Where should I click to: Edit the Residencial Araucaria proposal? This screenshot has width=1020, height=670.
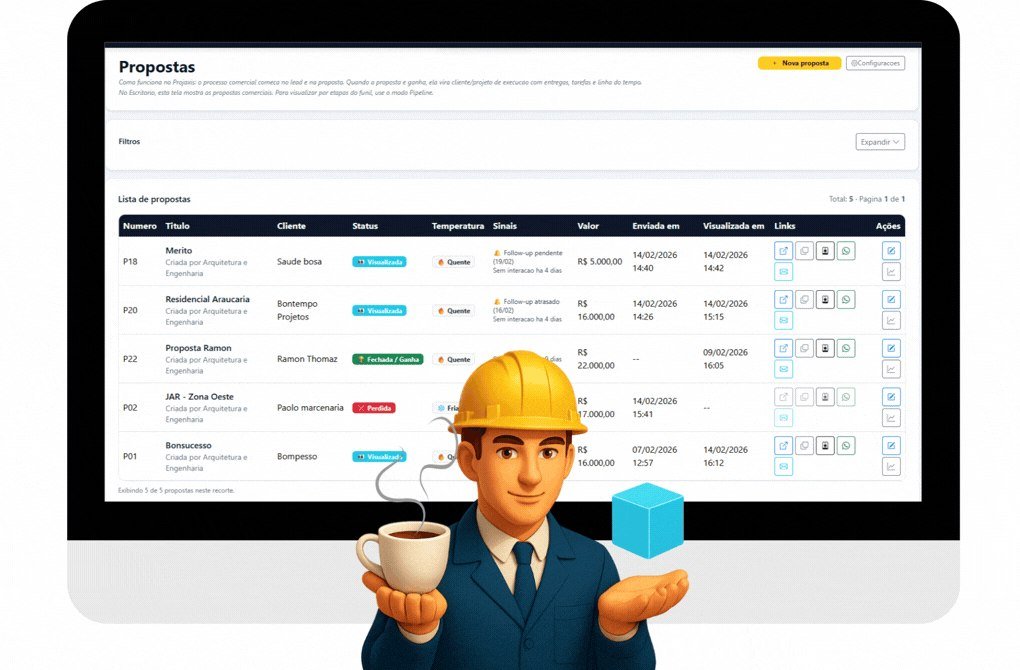point(891,300)
